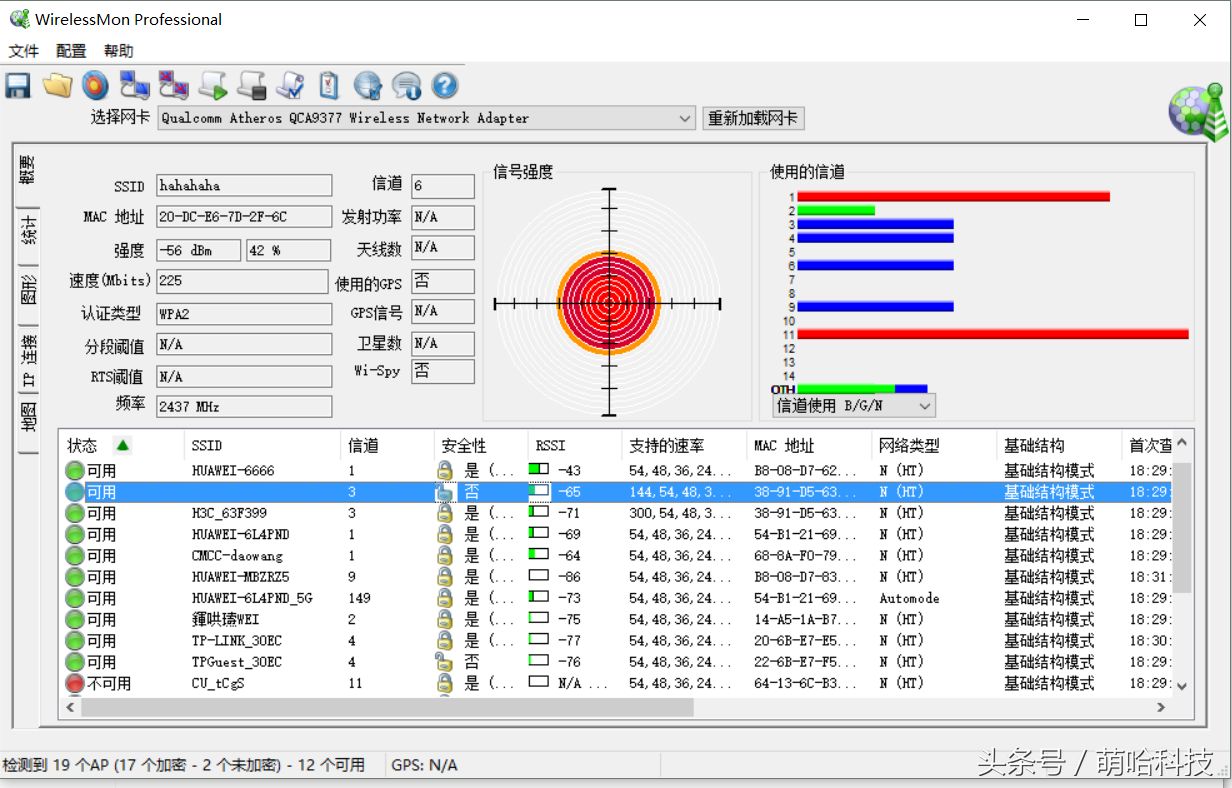Open the 信道使用 B/G/N dropdown
This screenshot has width=1232, height=788.
[x=854, y=406]
